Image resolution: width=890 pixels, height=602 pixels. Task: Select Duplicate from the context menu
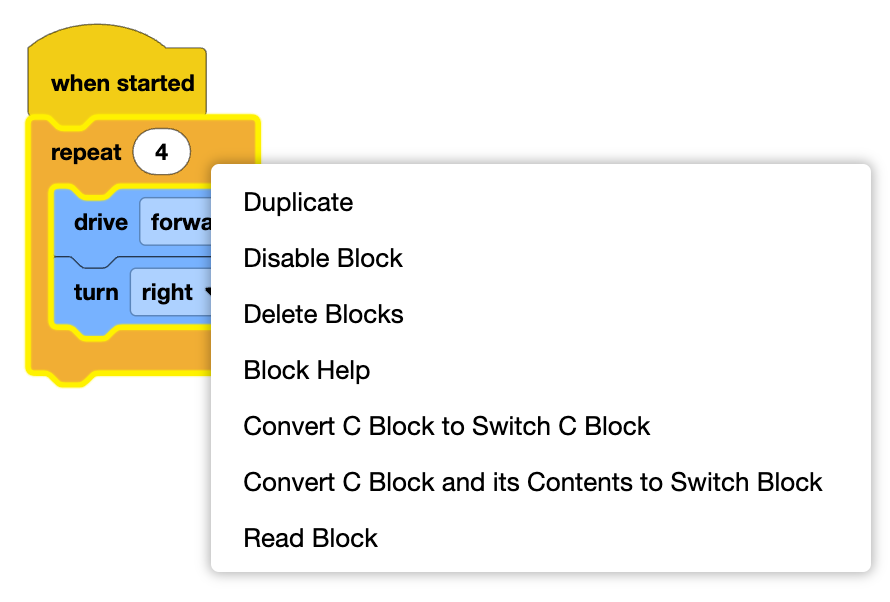tap(298, 202)
